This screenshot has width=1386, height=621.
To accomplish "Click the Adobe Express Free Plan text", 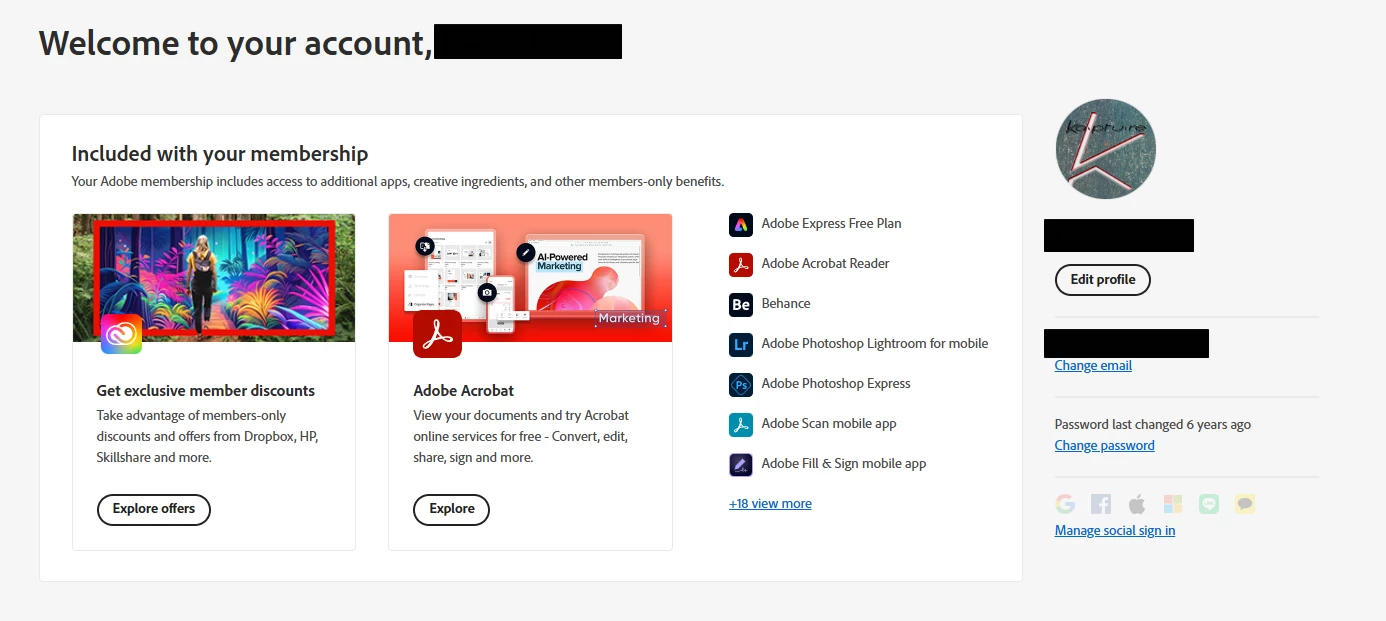I will coord(831,224).
